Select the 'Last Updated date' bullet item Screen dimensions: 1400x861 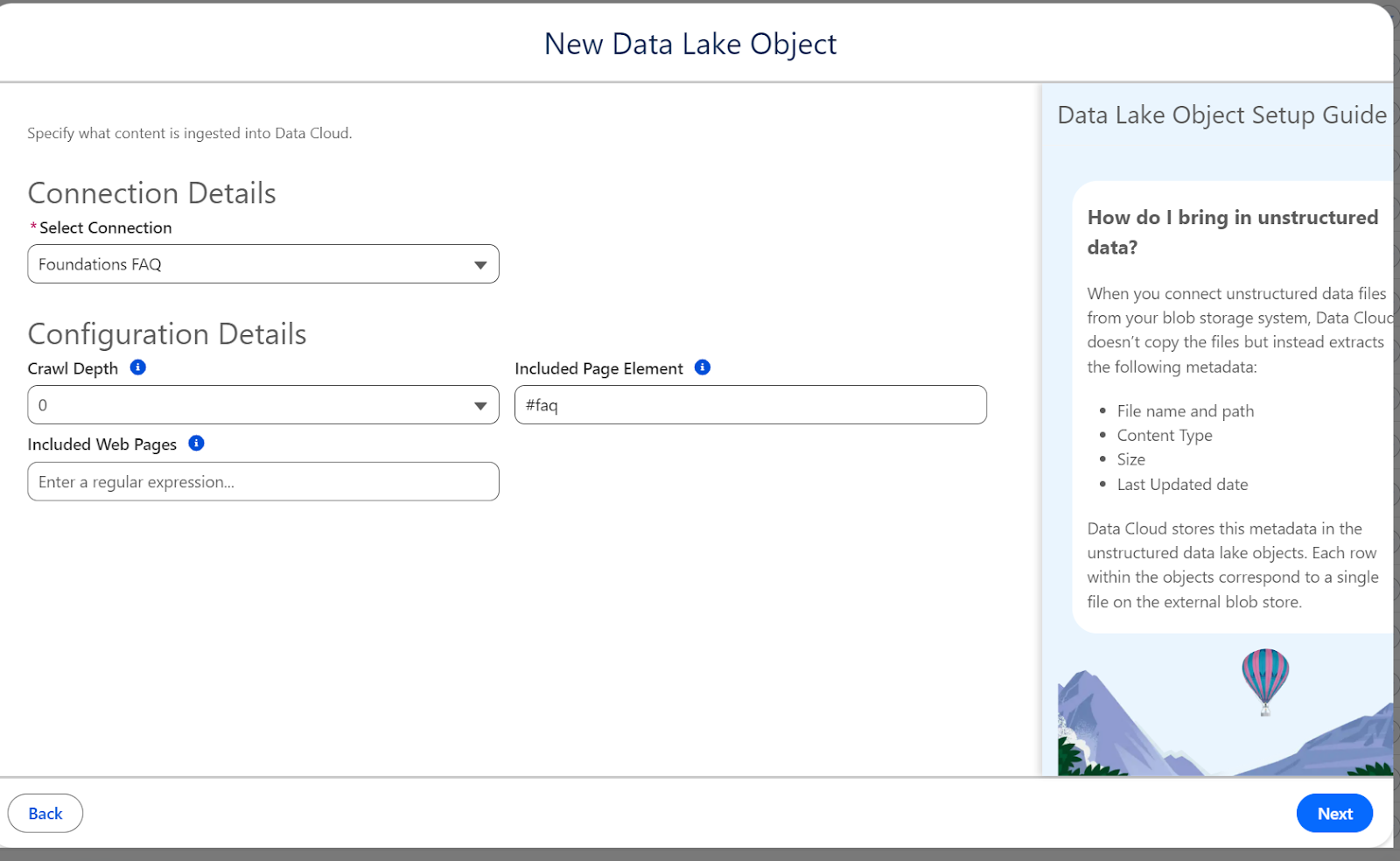[1182, 485]
